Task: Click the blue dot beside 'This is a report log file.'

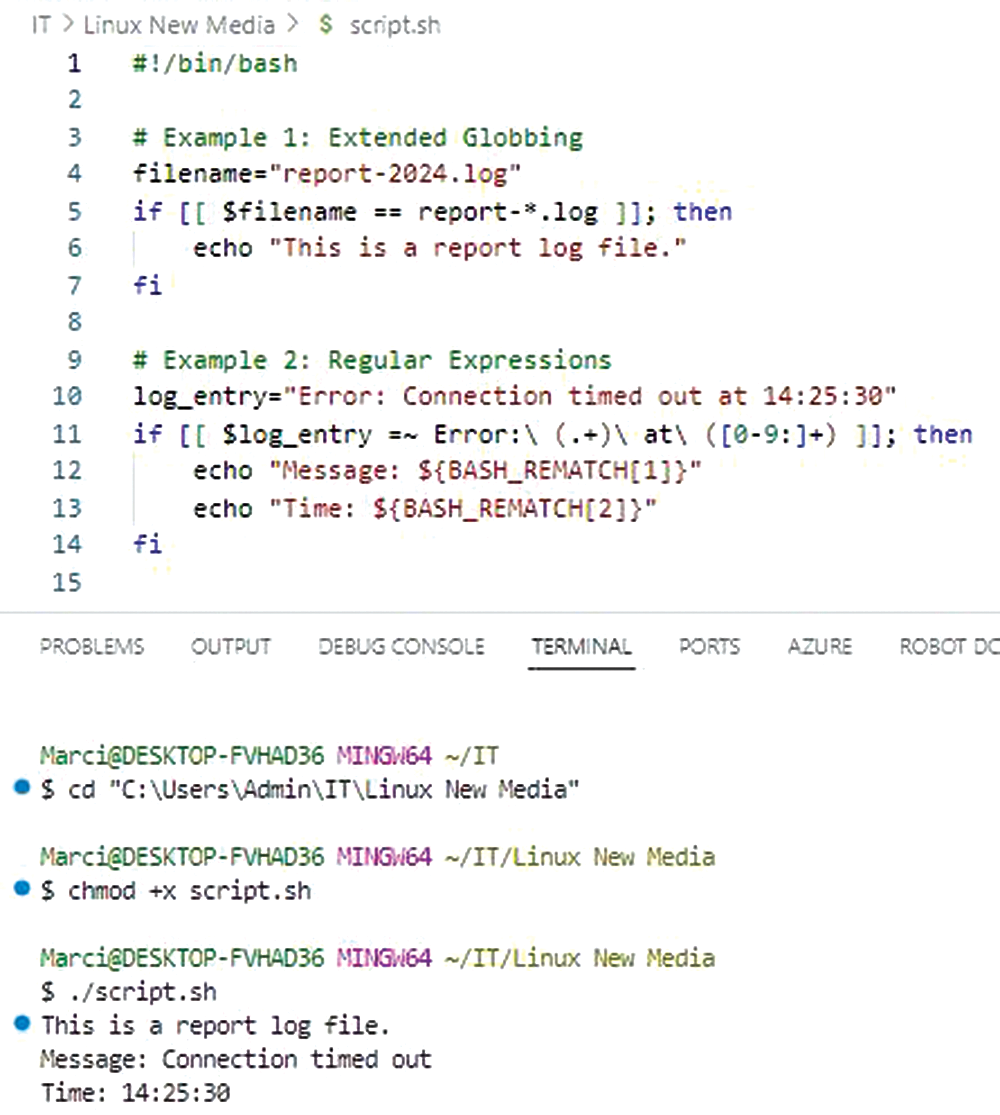Action: 22,1023
